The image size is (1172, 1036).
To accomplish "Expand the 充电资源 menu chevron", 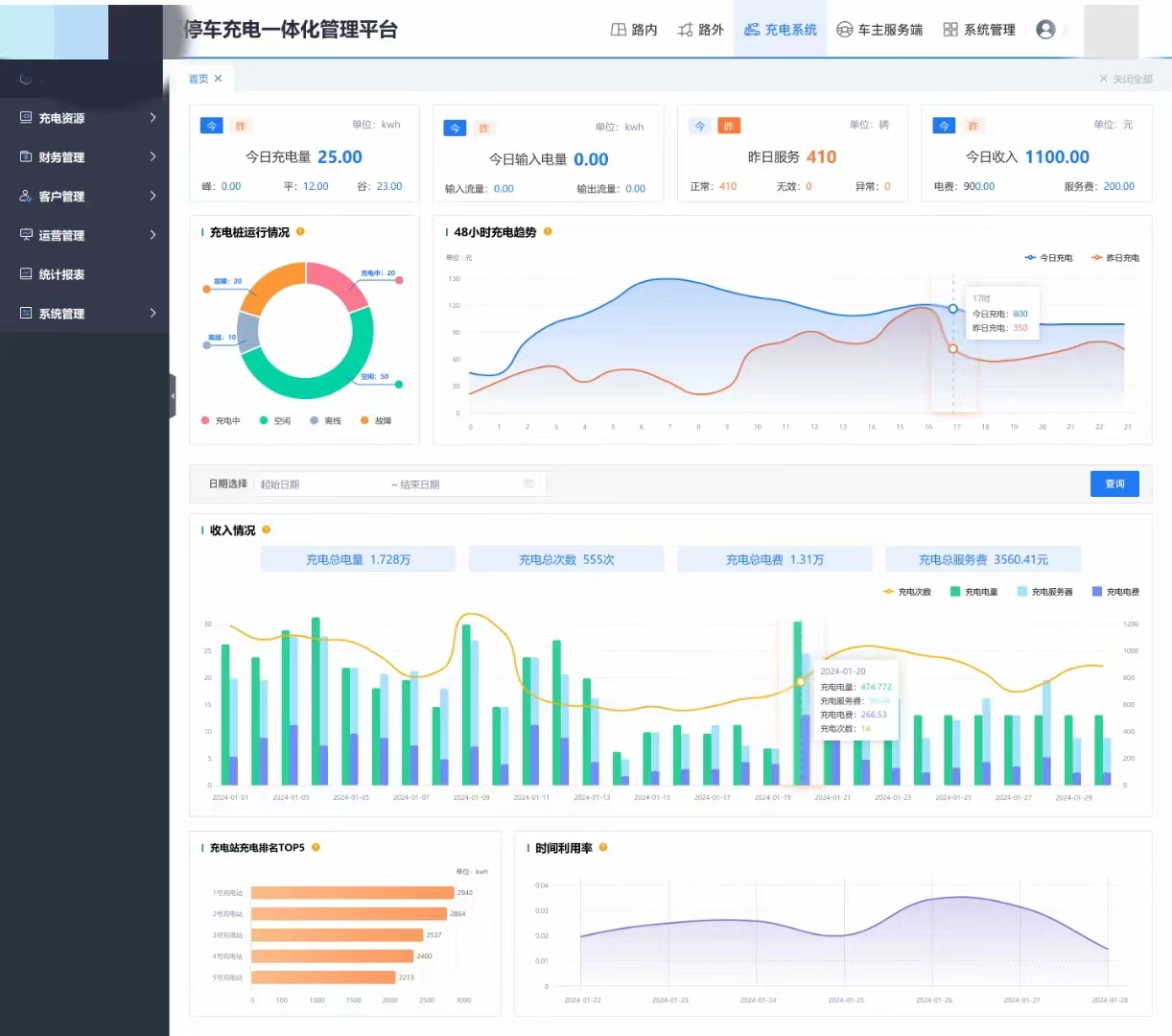I will (152, 117).
